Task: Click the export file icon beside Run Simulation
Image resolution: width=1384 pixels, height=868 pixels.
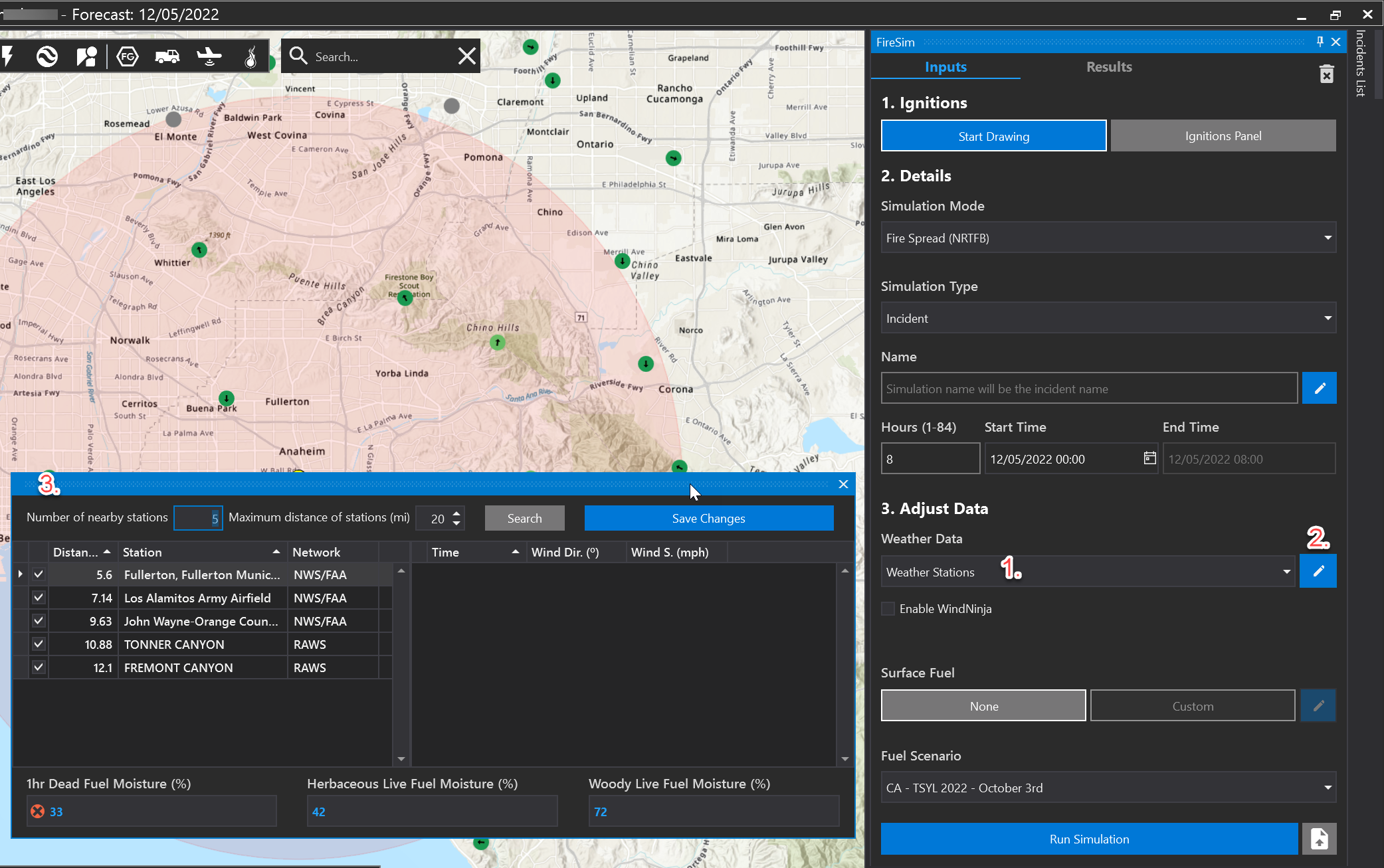Action: pyautogui.click(x=1319, y=839)
